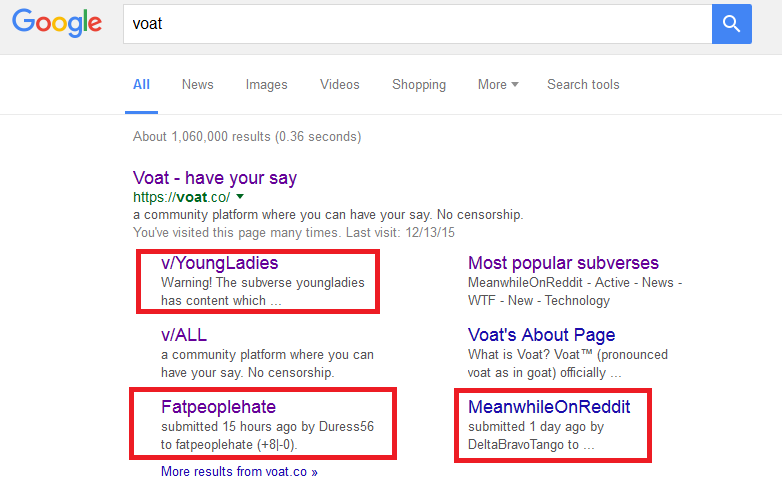Viewport: 782px width, 501px height.
Task: Switch to the News tab
Action: click(197, 85)
